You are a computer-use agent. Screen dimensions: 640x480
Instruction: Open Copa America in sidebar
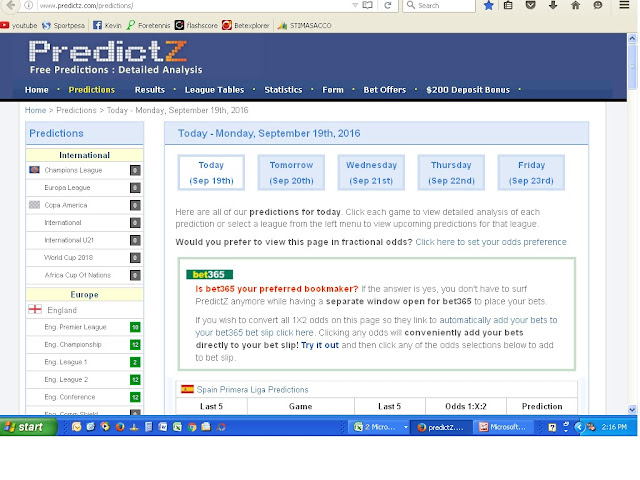click(65, 205)
